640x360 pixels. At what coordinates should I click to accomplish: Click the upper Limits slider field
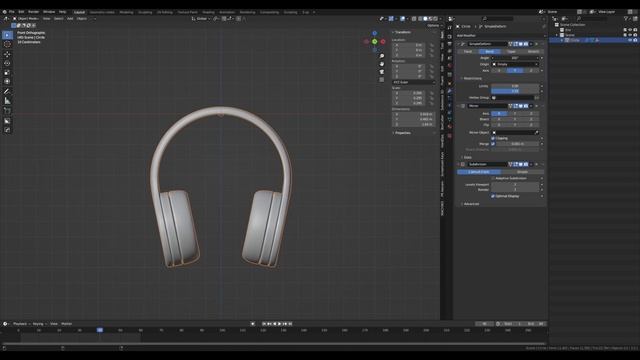[515, 86]
